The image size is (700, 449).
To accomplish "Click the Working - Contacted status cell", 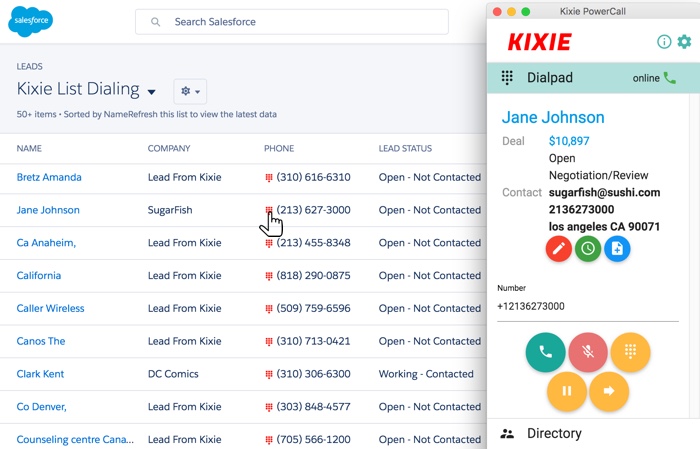I will click(426, 374).
